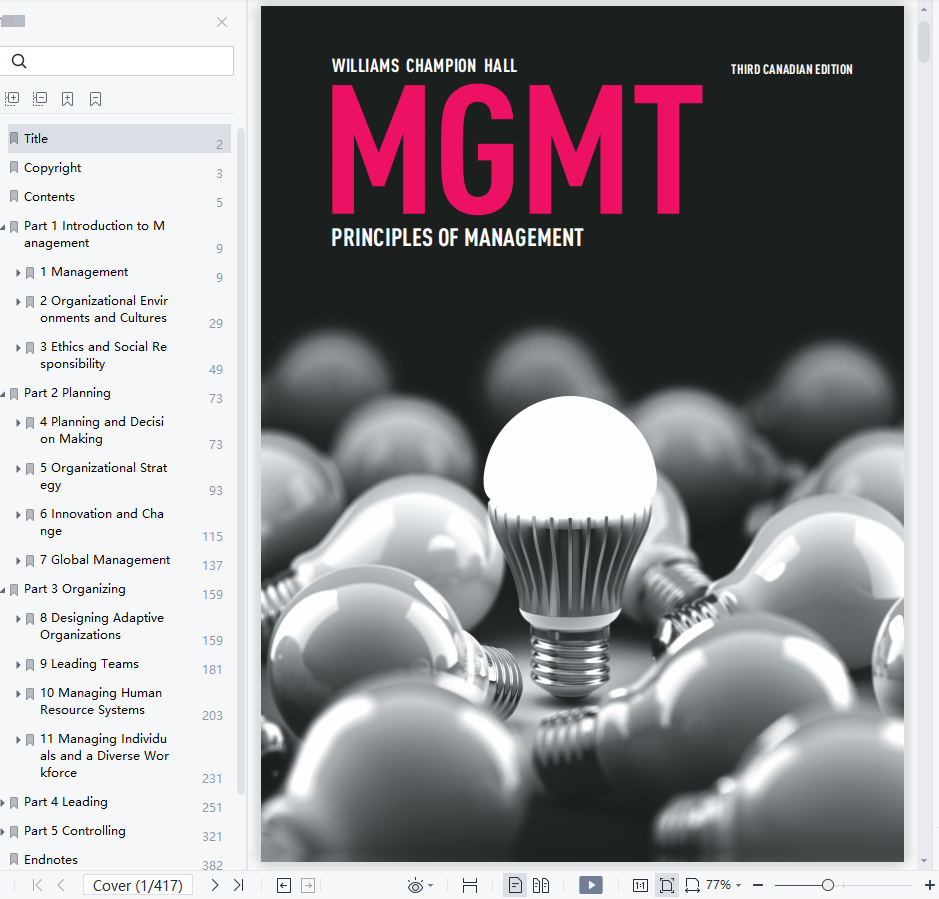Delete bookmark icon in panel toolbar
The width and height of the screenshot is (939, 899).
95,99
